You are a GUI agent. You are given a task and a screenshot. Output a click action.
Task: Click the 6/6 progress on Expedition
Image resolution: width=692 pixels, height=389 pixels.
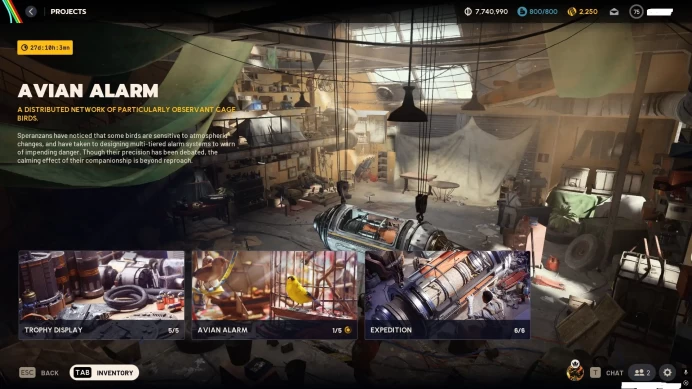519,330
